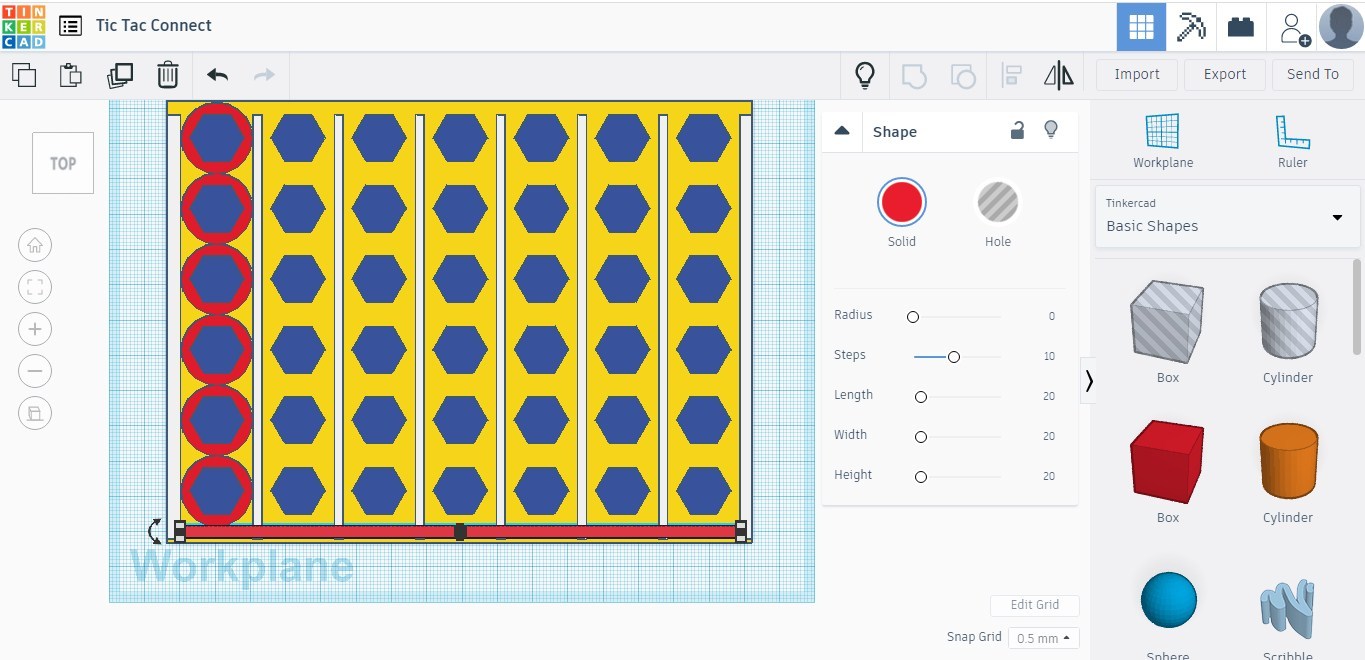
Task: Click the Duplicate and repeat icon
Action: pyautogui.click(x=120, y=75)
